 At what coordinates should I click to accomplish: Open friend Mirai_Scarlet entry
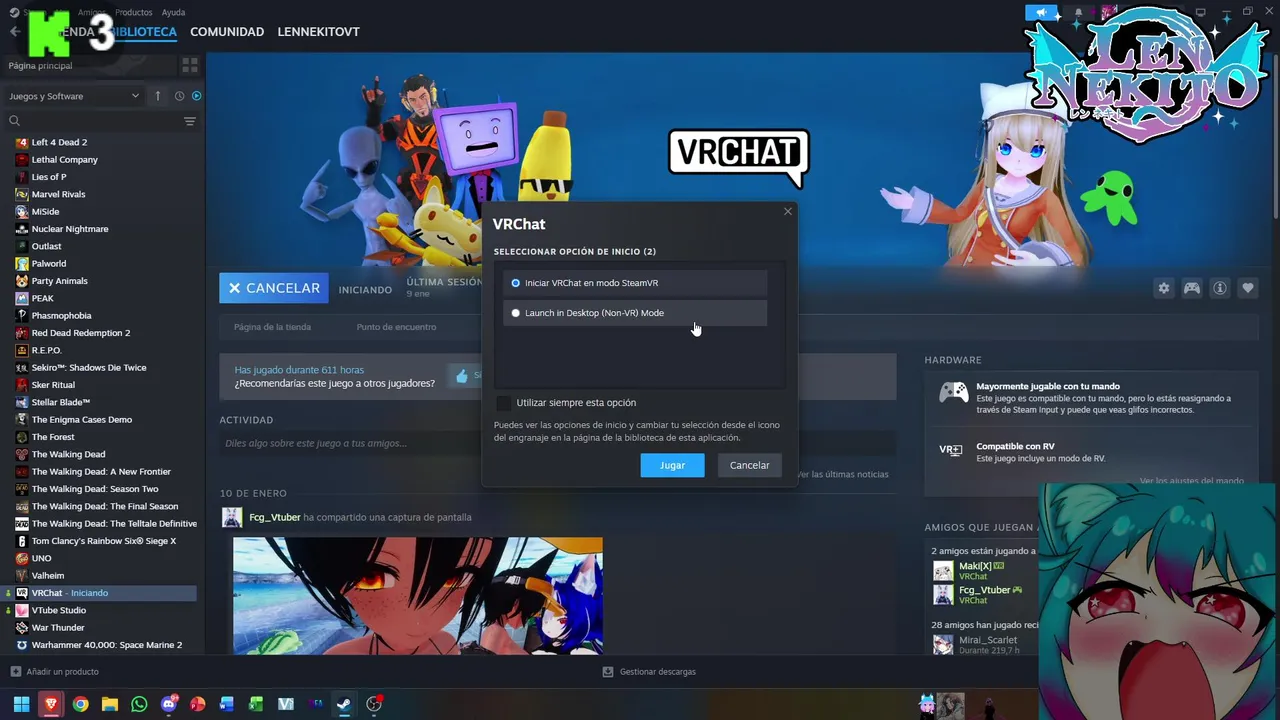pyautogui.click(x=984, y=645)
